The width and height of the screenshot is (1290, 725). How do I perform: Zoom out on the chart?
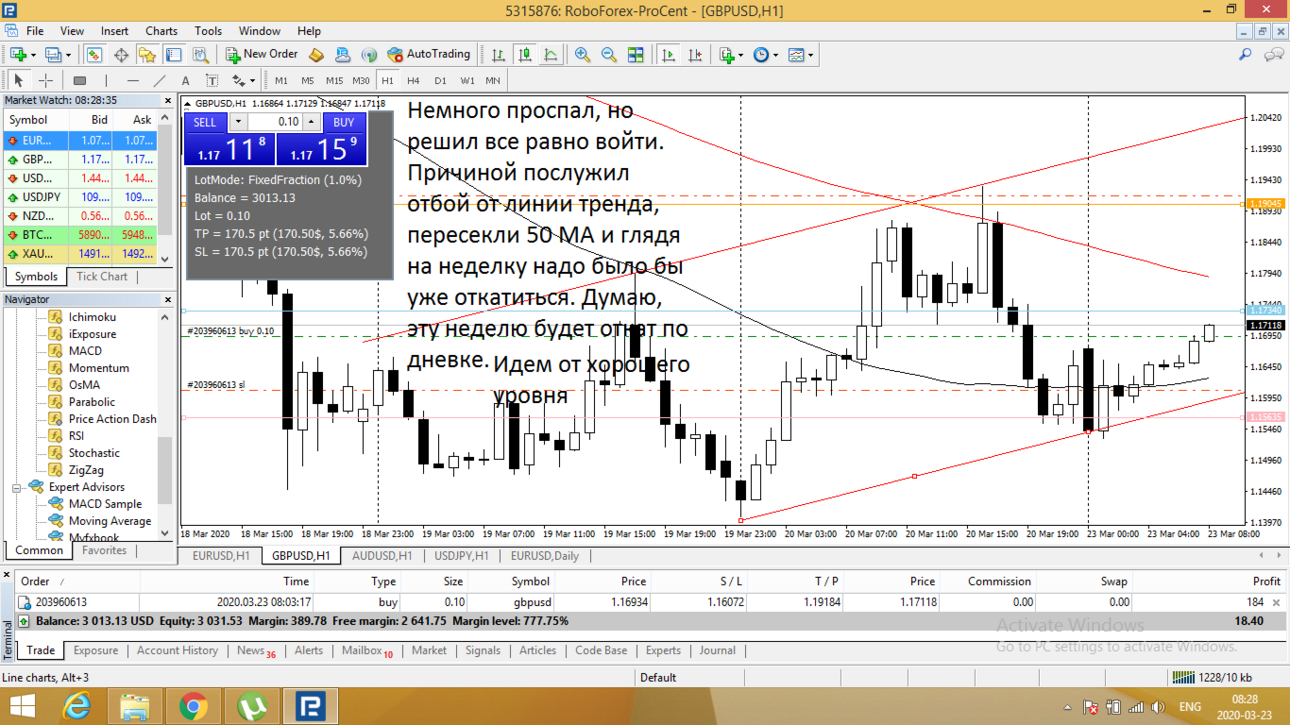tap(608, 55)
